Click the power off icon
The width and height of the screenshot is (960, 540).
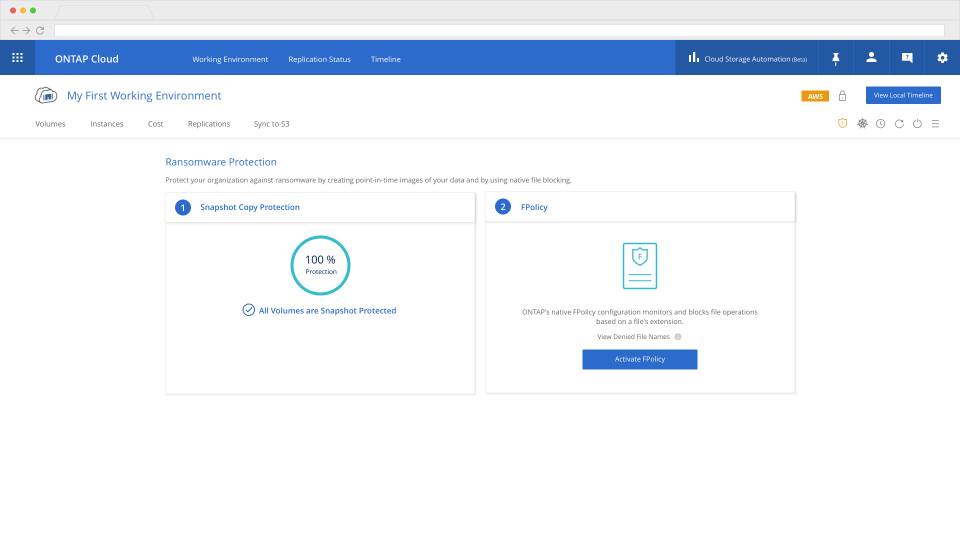tap(917, 124)
